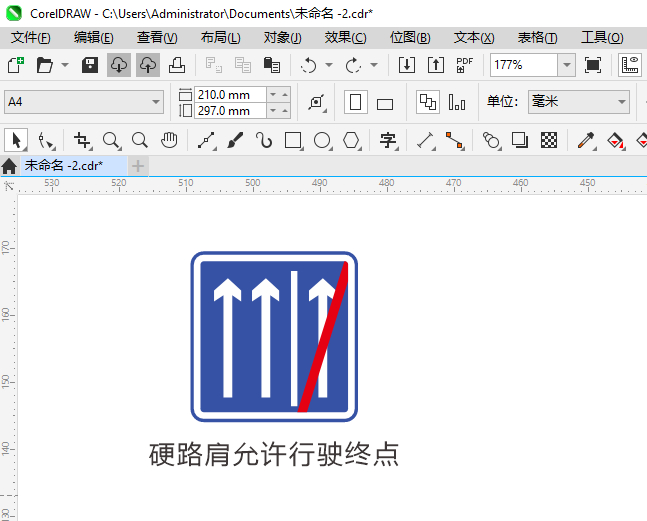The image size is (647, 521).
Task: Select the Pick arrow tool
Action: coord(16,140)
